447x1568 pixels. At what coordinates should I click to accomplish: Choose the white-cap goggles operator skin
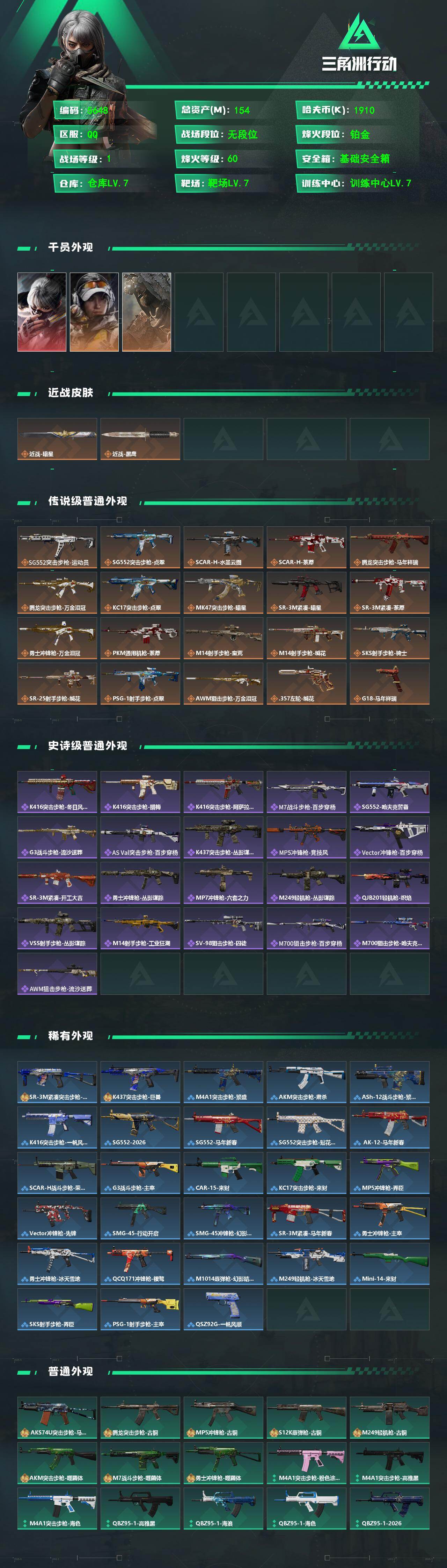tap(94, 312)
